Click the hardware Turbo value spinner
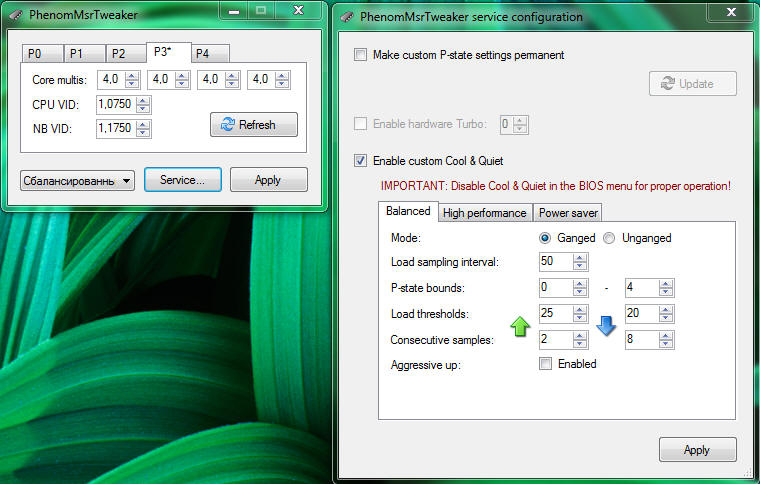 pyautogui.click(x=514, y=125)
